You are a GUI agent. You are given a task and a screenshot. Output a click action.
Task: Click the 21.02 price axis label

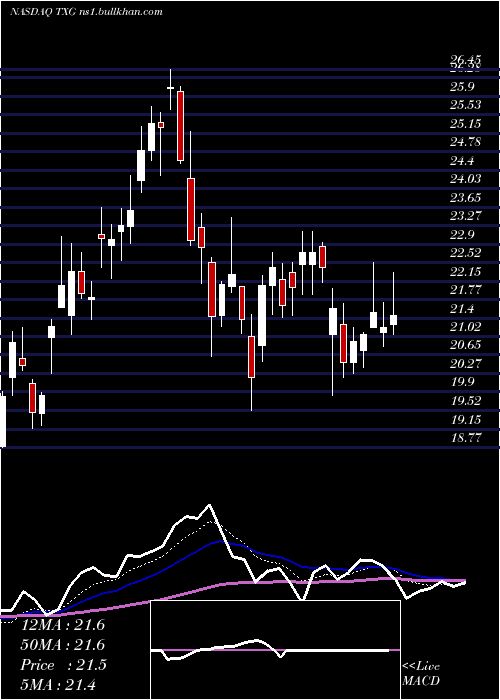466,327
